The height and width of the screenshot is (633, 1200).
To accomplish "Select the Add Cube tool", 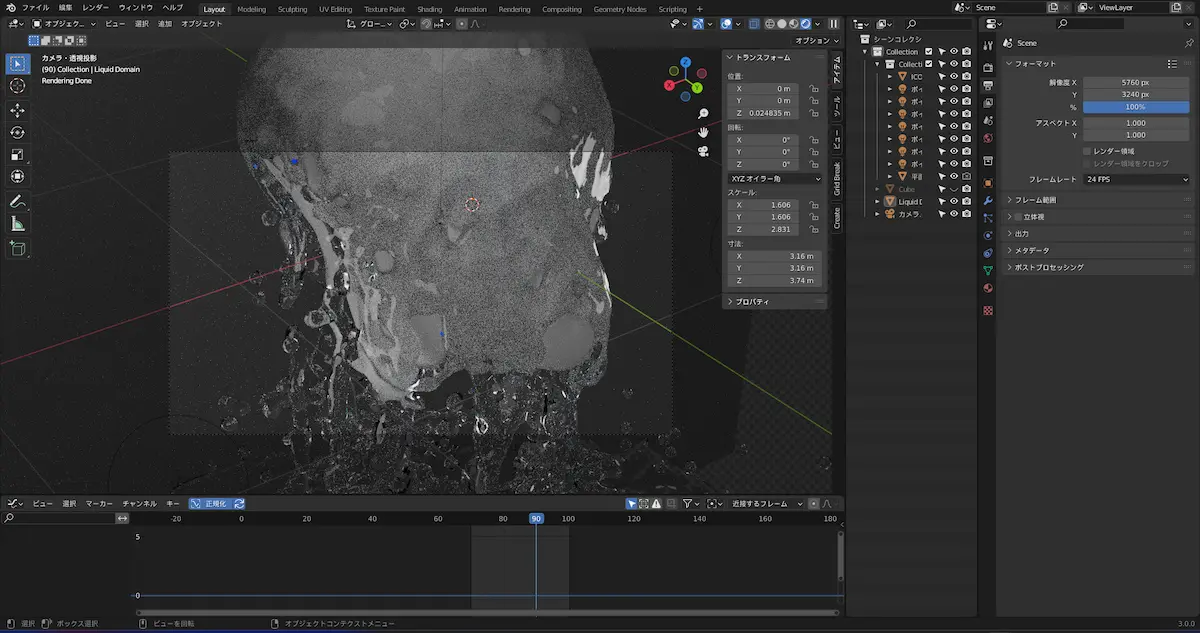I will (x=17, y=247).
